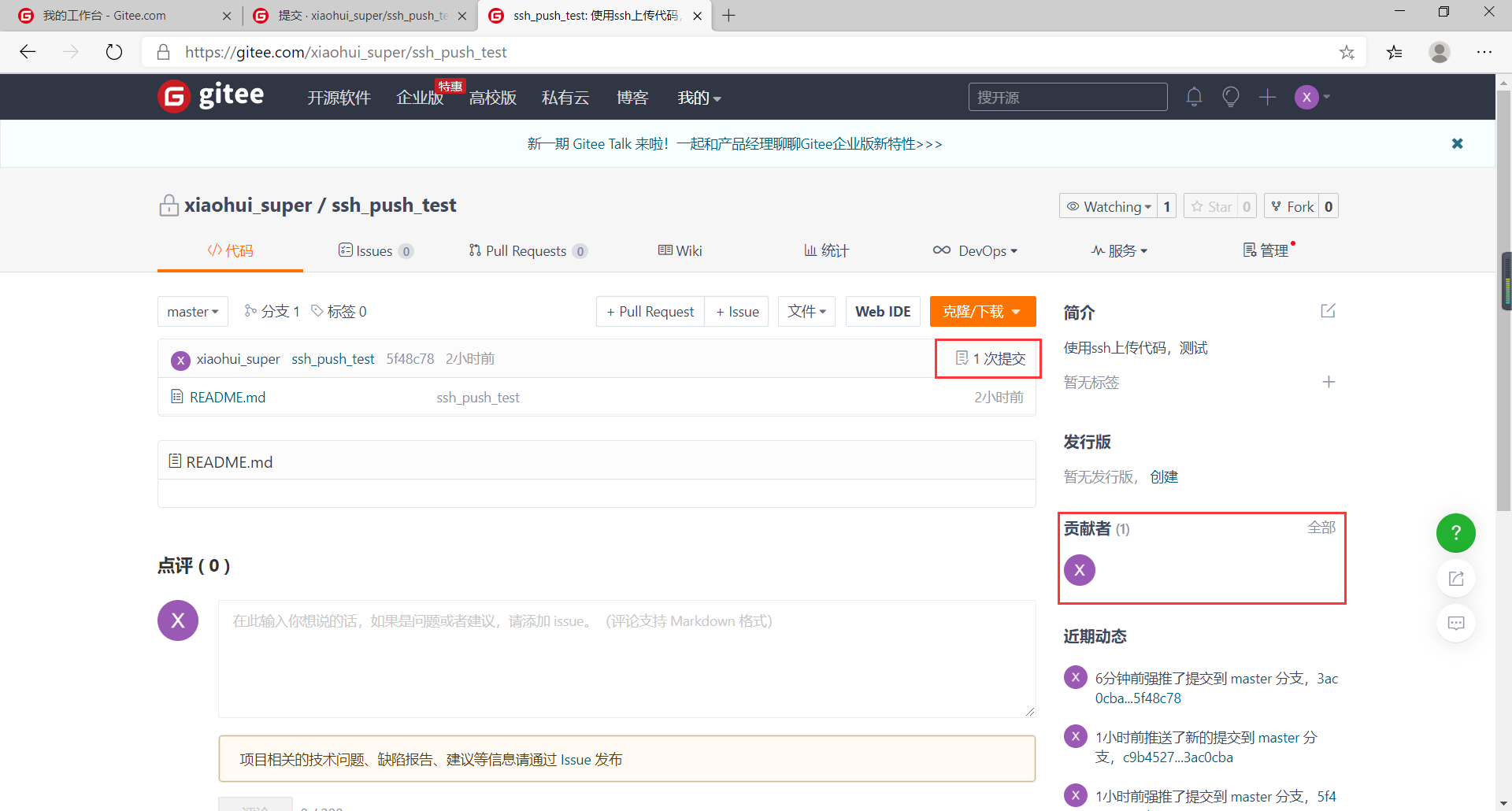Click the avatar beside the 6分钟前 activity entry
This screenshot has height=811, width=1512.
(1075, 677)
